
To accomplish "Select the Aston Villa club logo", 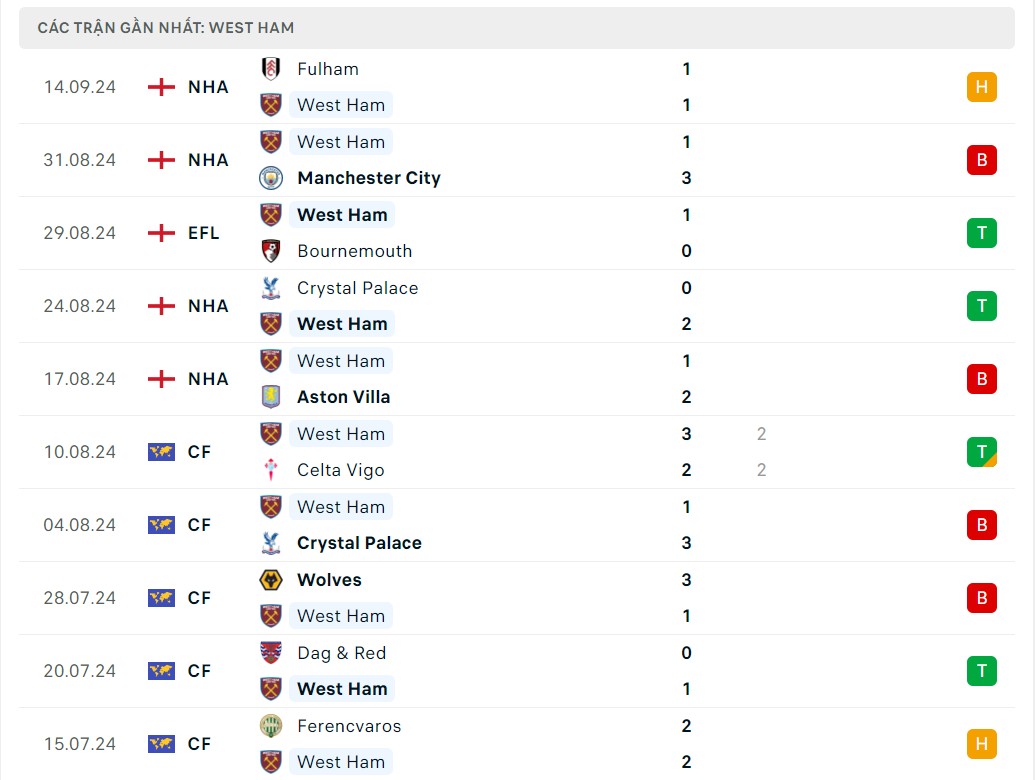I will 271,397.
